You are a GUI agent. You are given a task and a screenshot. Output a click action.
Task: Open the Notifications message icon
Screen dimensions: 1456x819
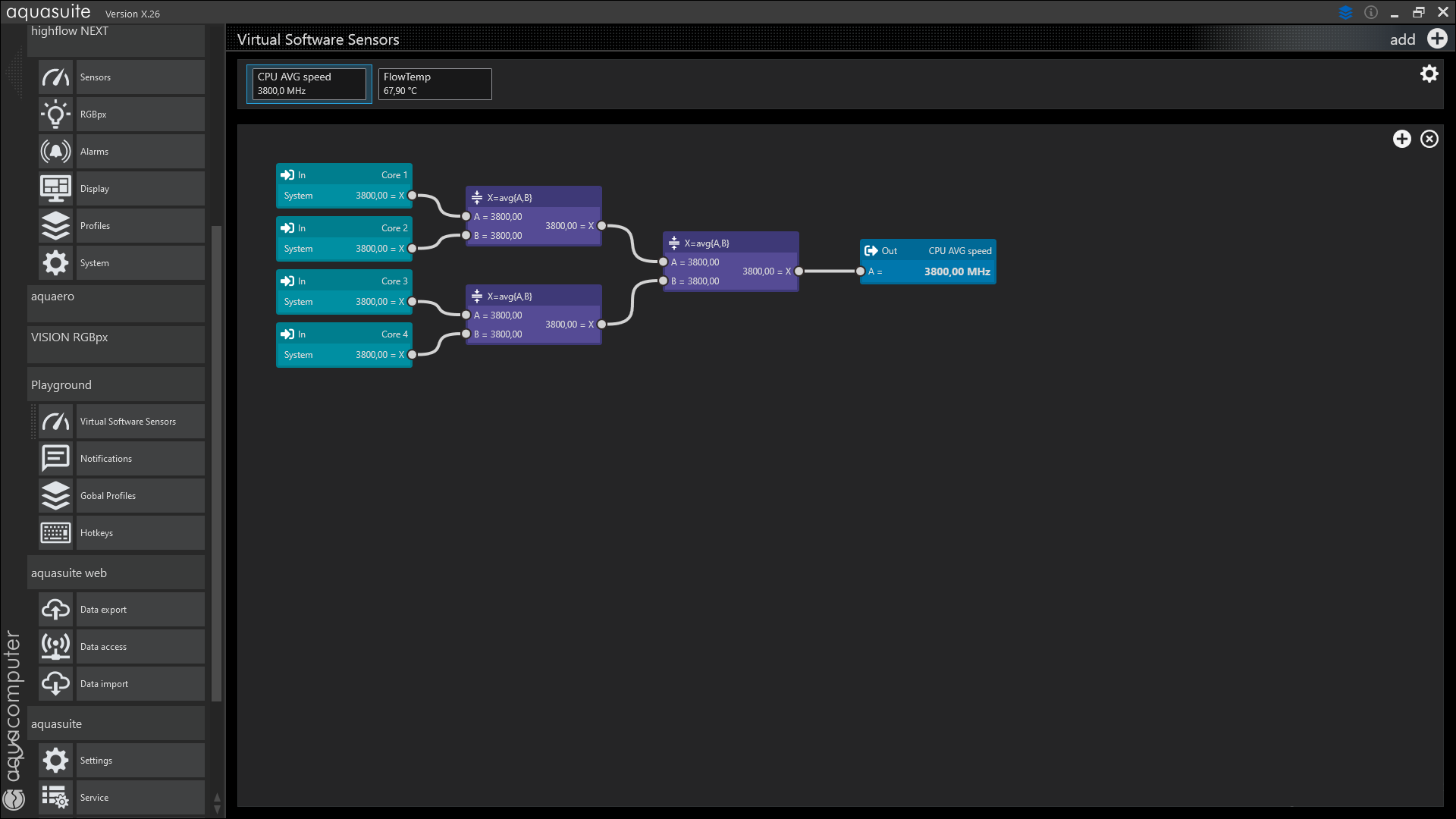coord(55,459)
